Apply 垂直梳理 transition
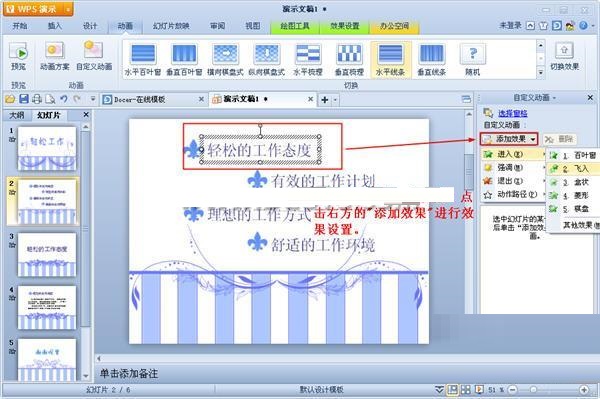This screenshot has width=600, height=399. click(x=349, y=59)
